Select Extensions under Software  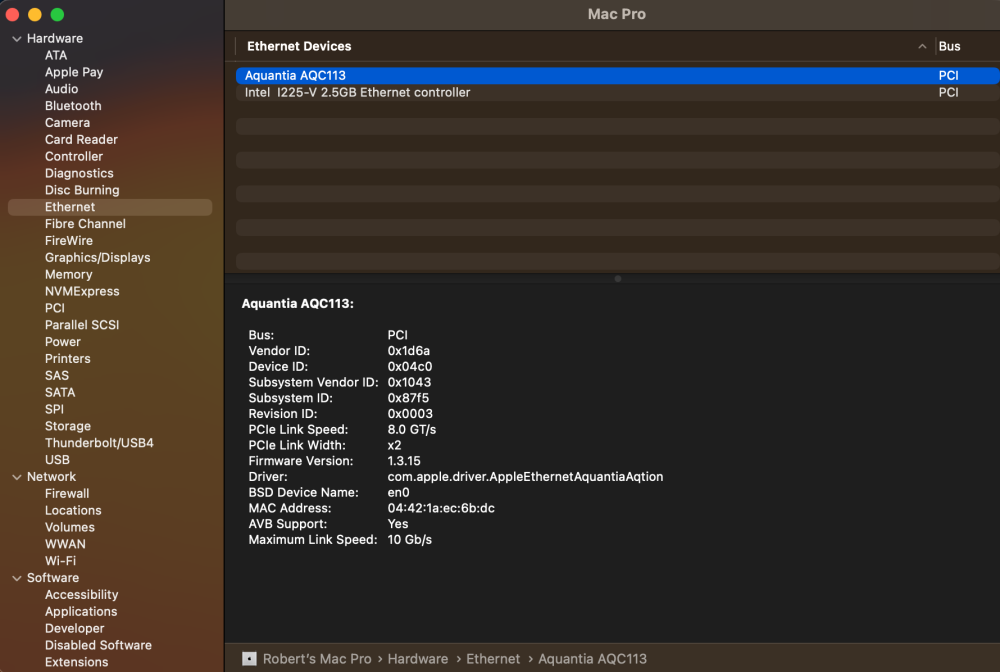[77, 662]
